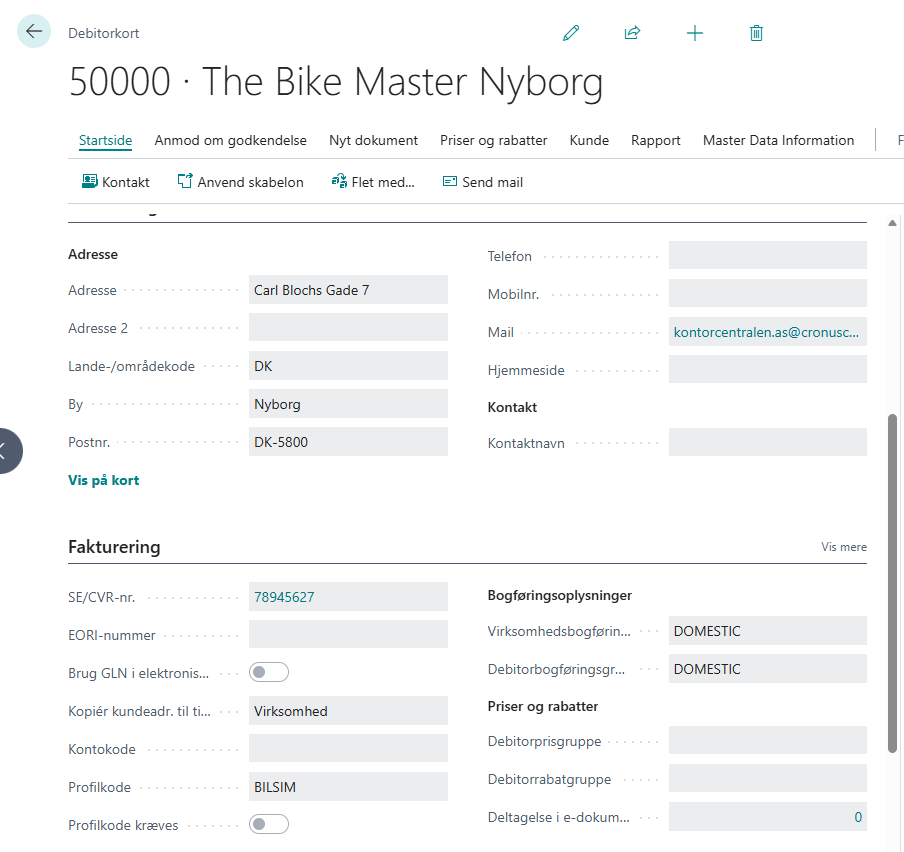Click the Kontakt card icon
Screen dimensions: 904x852
point(89,182)
